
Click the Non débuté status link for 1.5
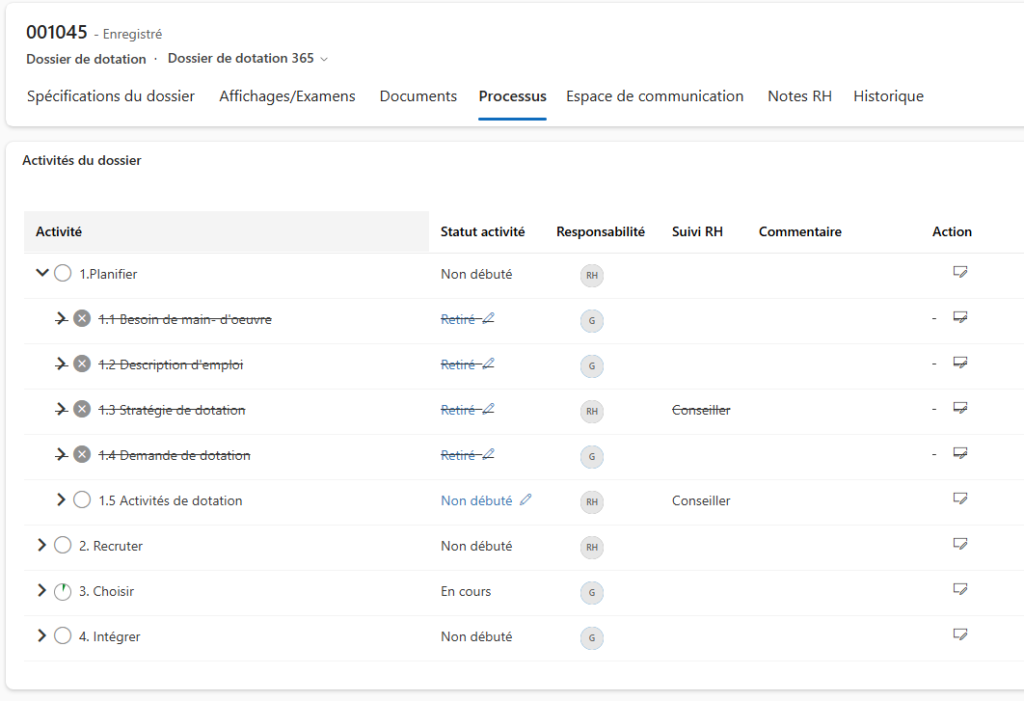pos(476,501)
